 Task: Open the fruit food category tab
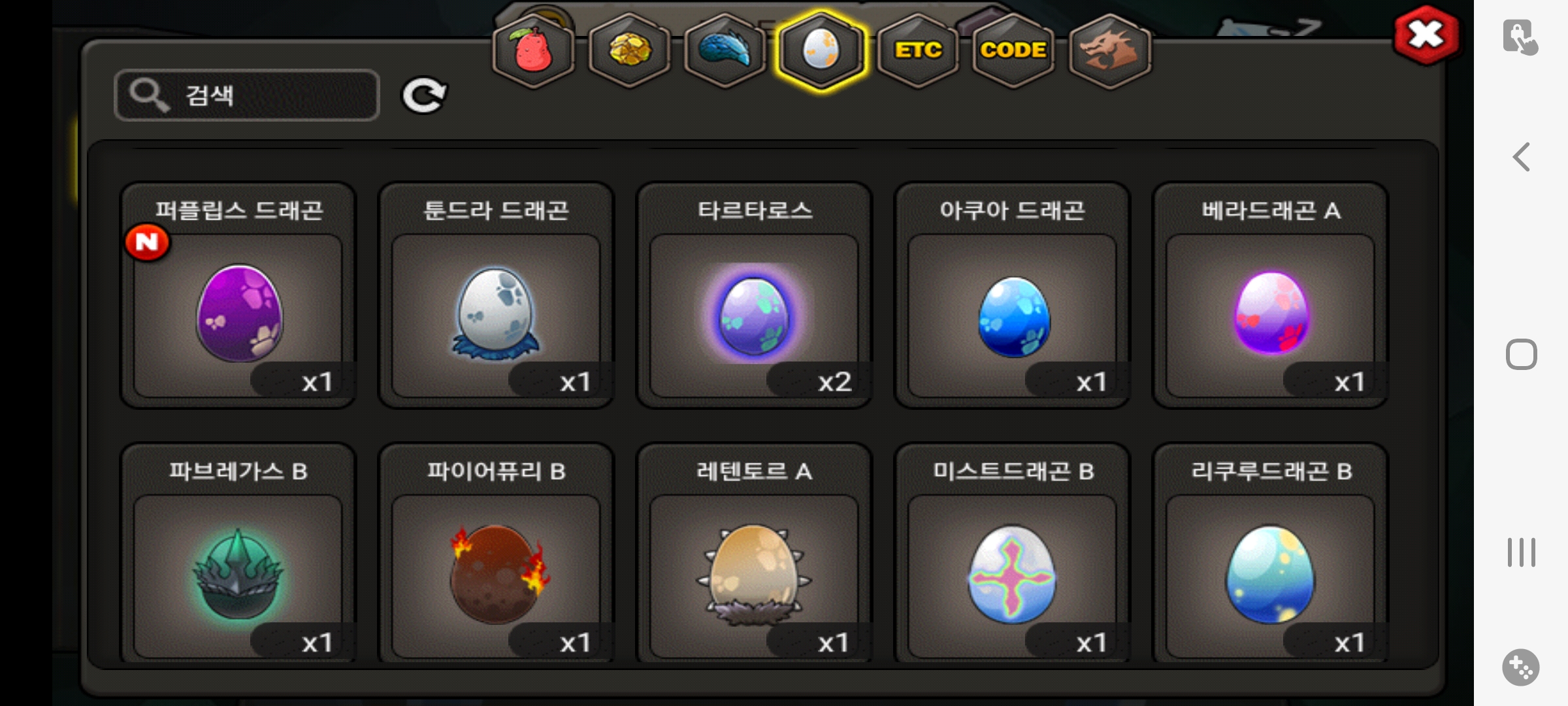(x=534, y=51)
